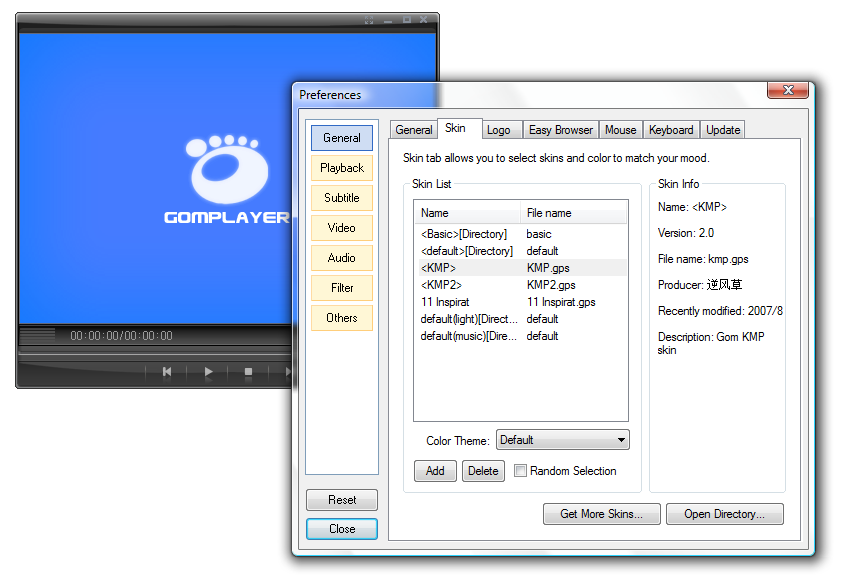Switch to the Keyboard tab
This screenshot has height=575, width=854.
coord(671,130)
